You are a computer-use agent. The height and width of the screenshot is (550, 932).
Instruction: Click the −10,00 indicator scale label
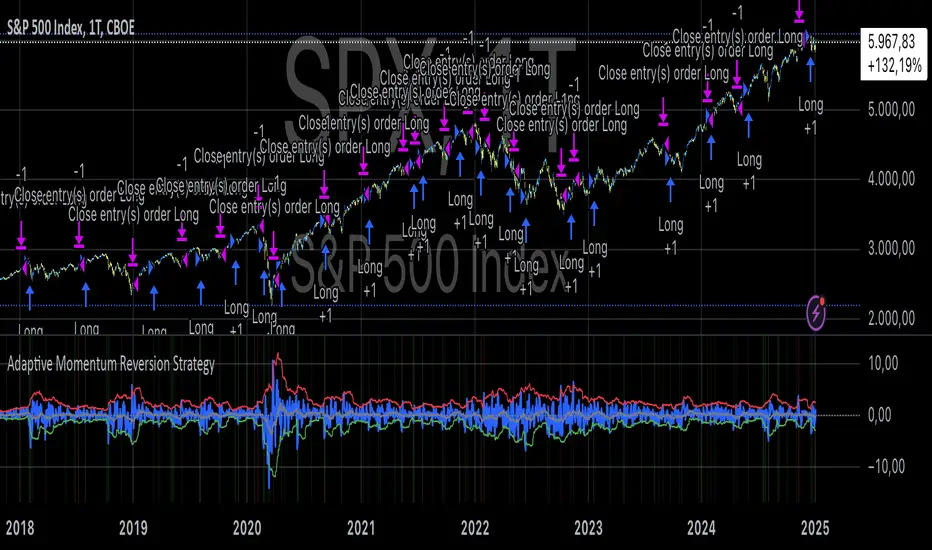point(887,467)
